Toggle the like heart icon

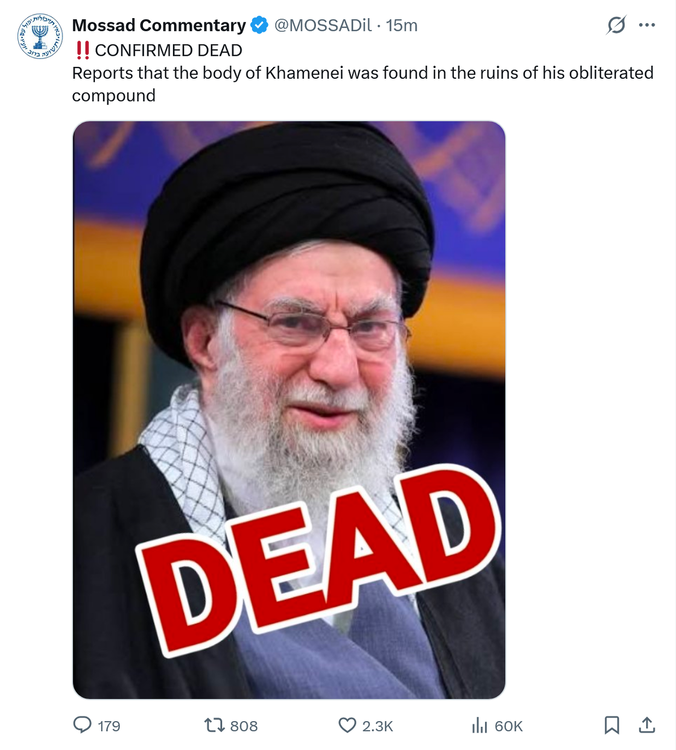coord(347,725)
